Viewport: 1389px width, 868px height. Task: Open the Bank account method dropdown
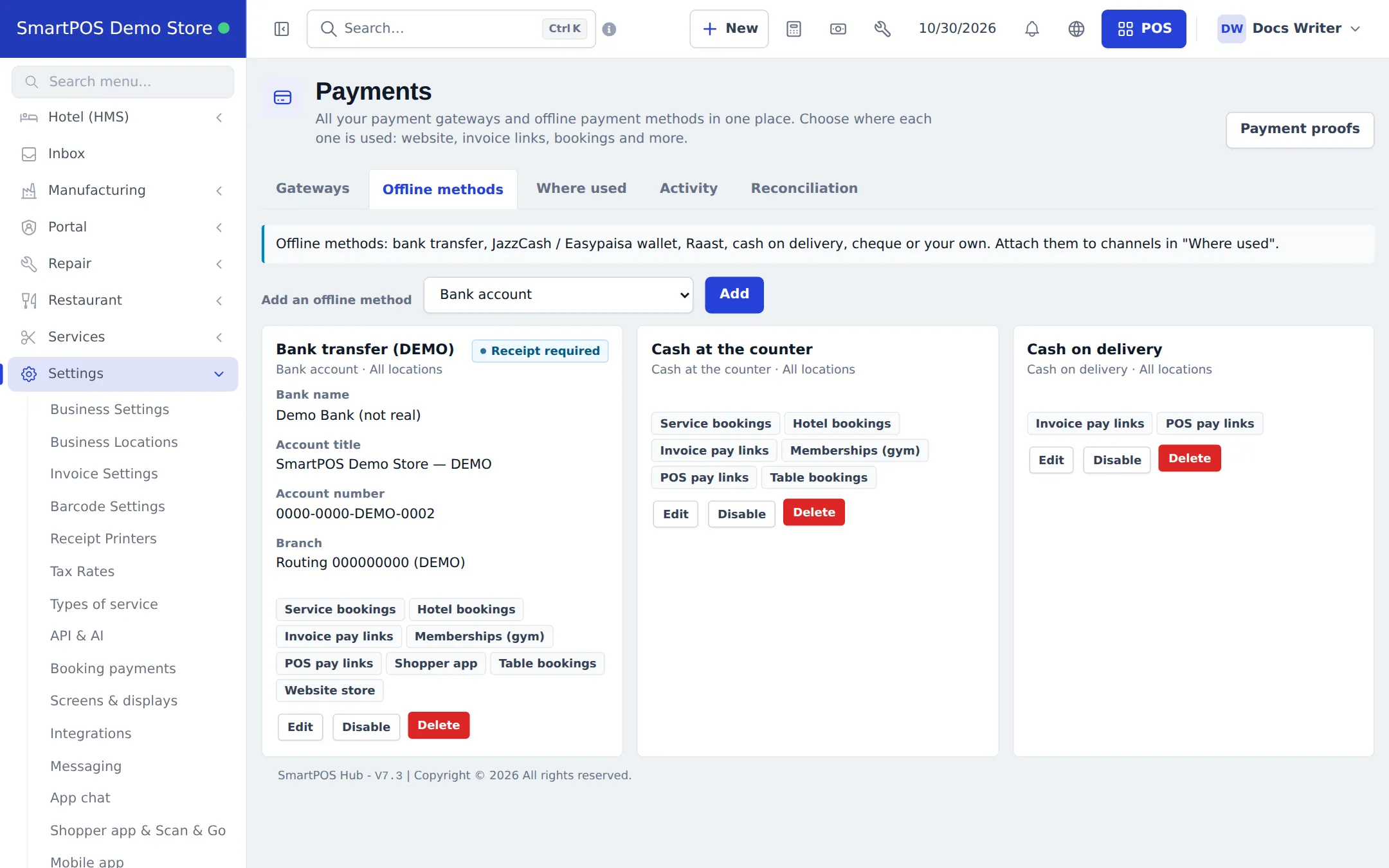click(x=558, y=294)
